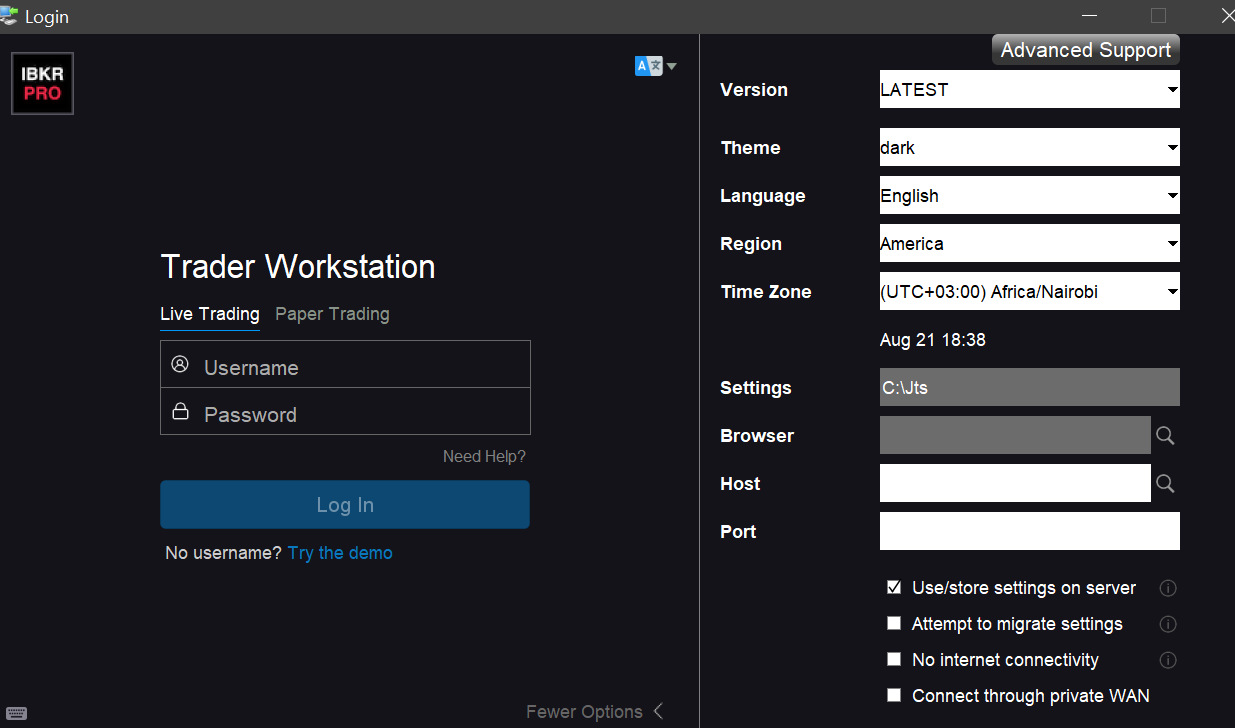Open the Version dropdown

coord(1029,90)
